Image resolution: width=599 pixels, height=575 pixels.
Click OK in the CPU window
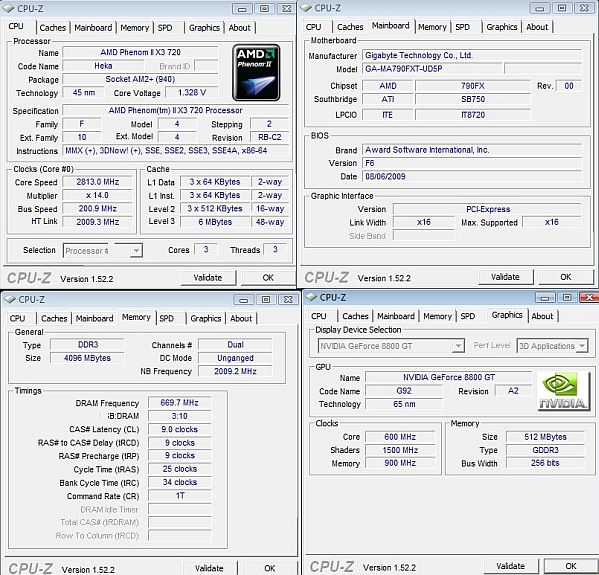[268, 278]
